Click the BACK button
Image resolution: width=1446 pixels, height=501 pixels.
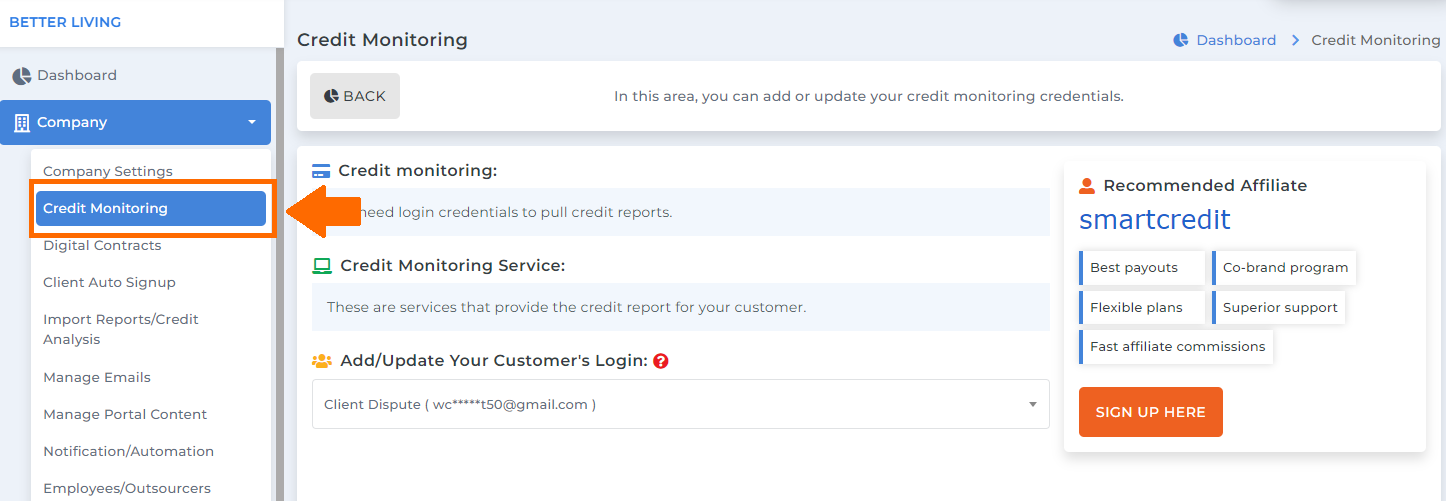point(355,96)
